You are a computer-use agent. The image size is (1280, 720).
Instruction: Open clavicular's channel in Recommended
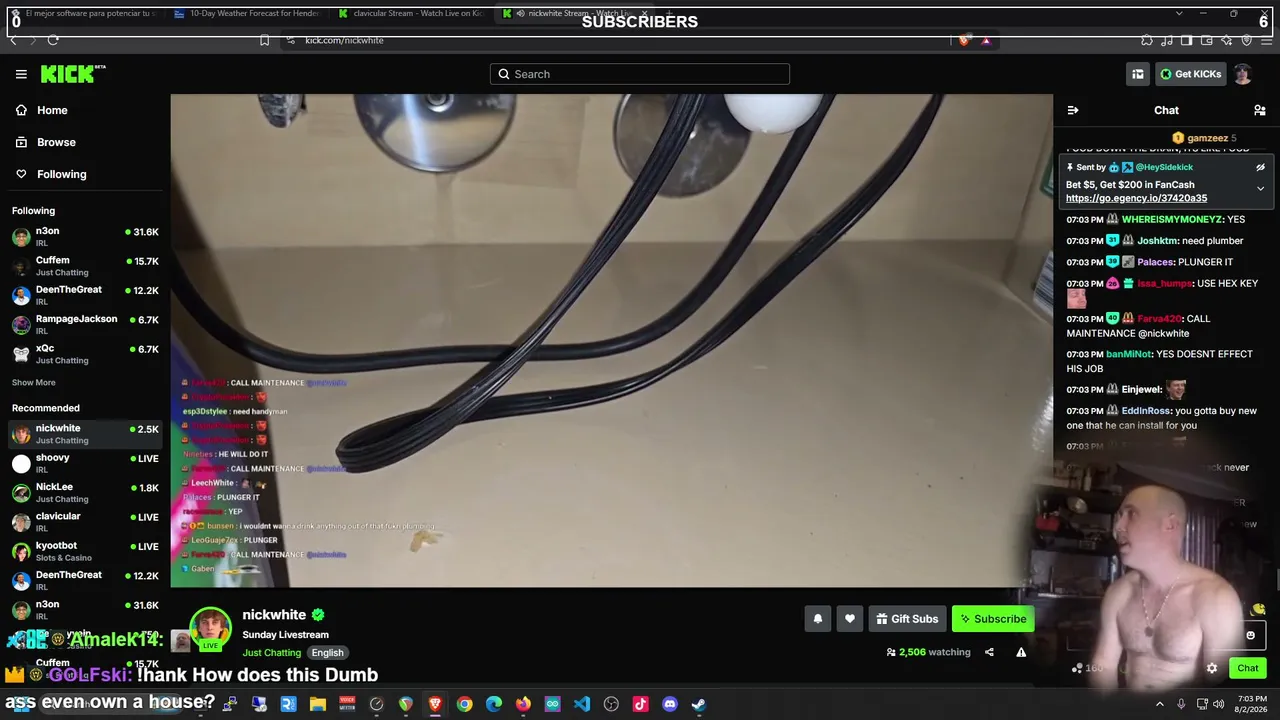point(85,521)
